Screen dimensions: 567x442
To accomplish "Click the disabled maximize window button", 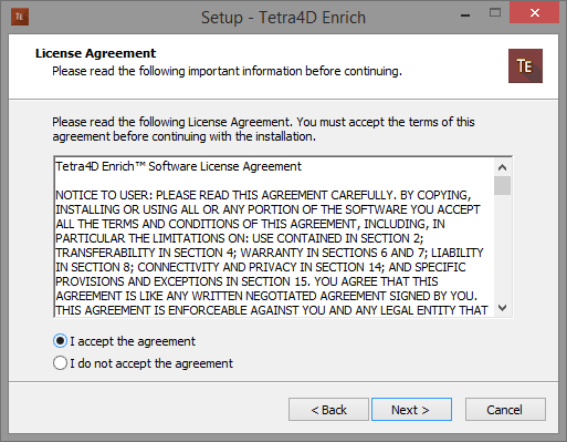I will [495, 13].
